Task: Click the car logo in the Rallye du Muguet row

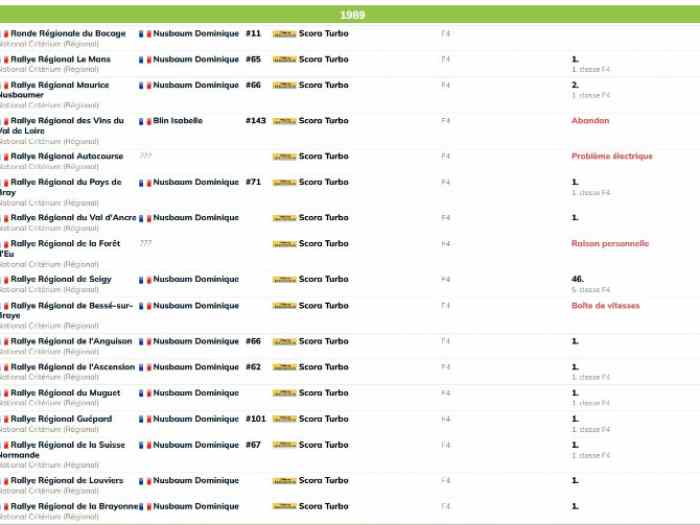Action: point(284,394)
